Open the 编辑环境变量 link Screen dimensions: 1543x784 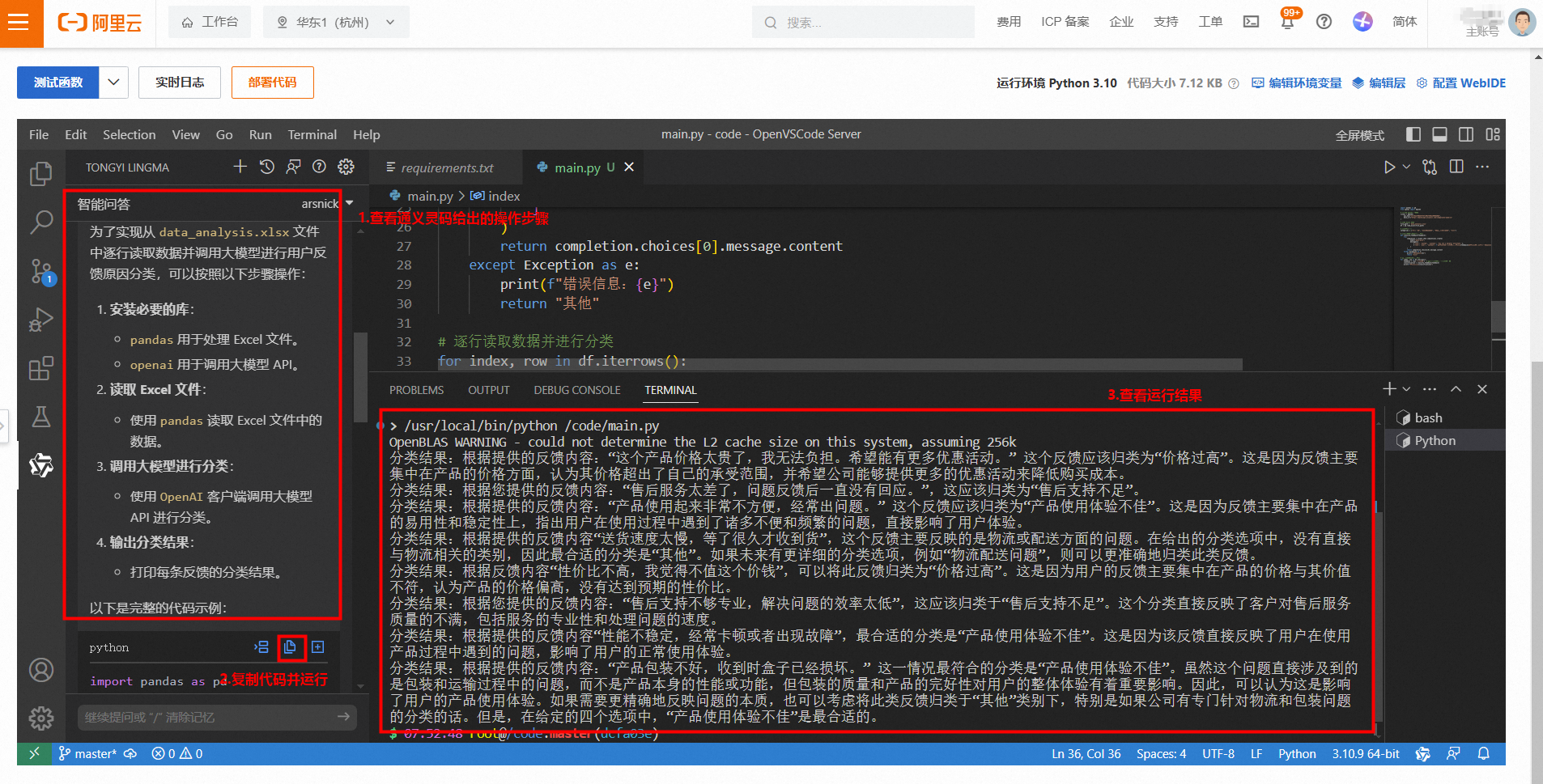point(1297,83)
